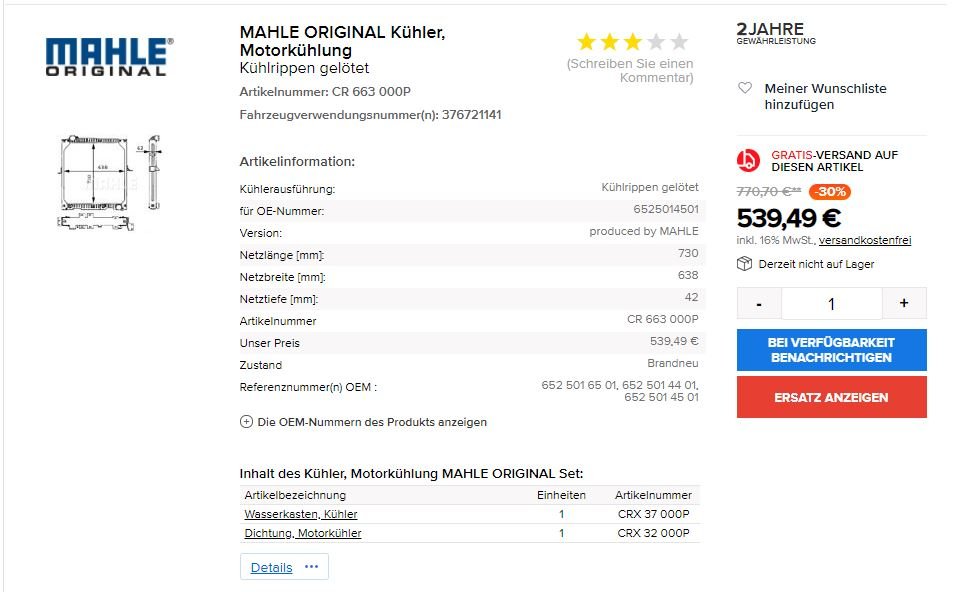Decrease quantity with the minus button
The width and height of the screenshot is (955, 592).
pyautogui.click(x=759, y=303)
